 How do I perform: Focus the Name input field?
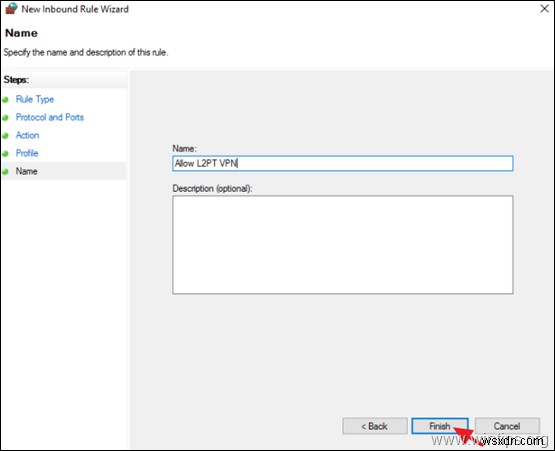pos(343,163)
